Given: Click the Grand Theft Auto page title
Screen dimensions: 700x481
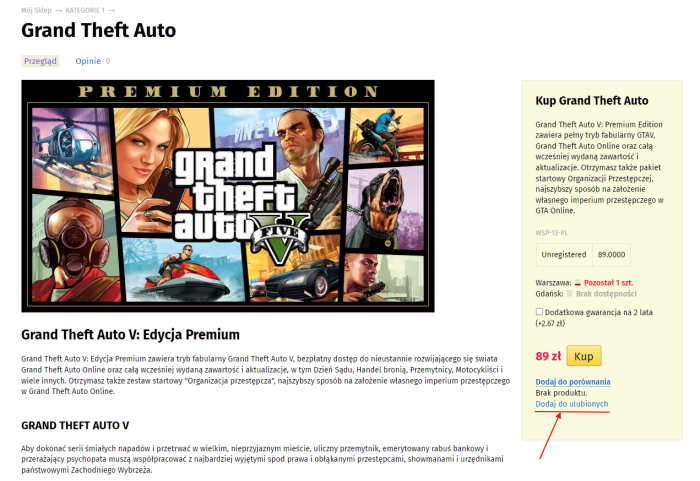Looking at the screenshot, I should coord(99,30).
